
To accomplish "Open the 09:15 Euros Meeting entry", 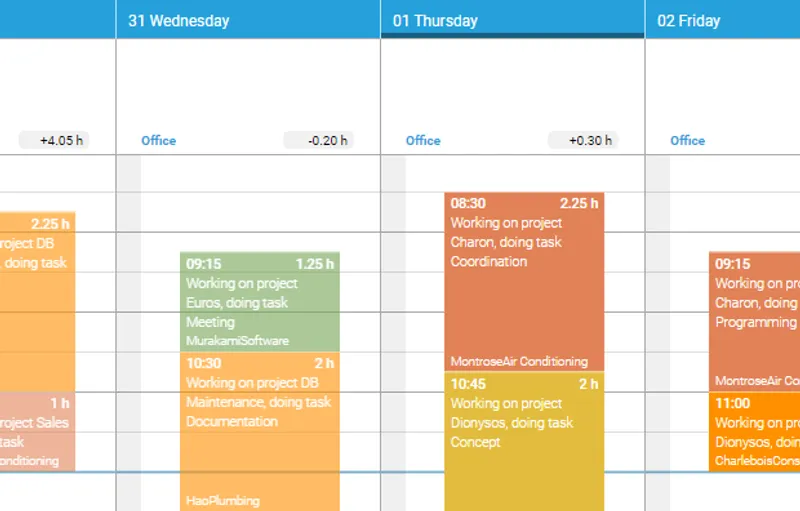I will [259, 302].
